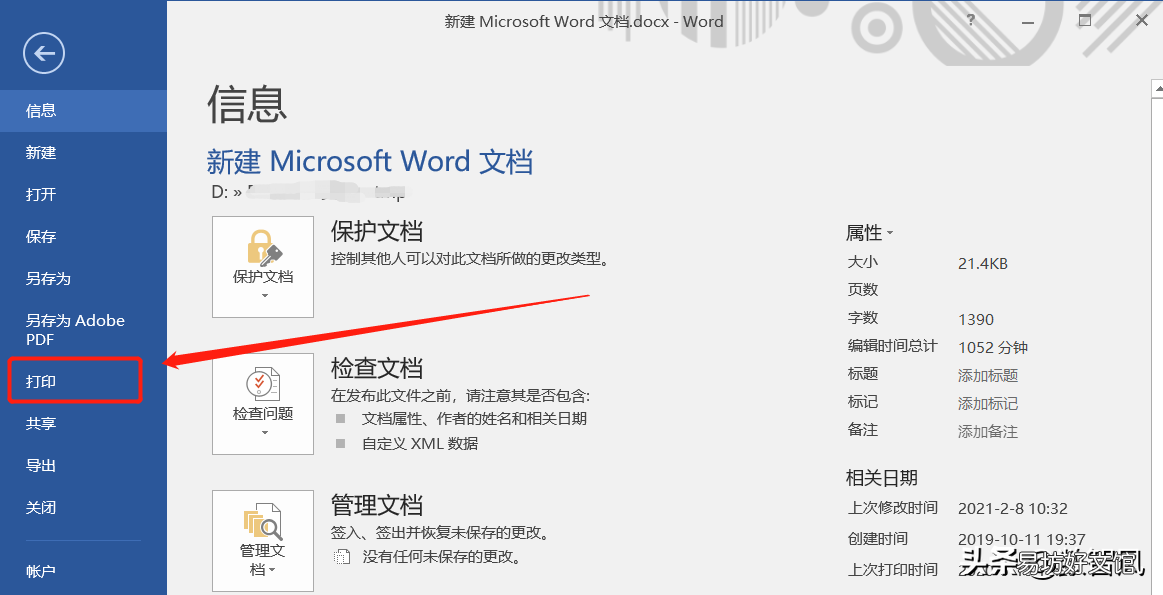
Task: Open the 帐户 account page
Action: (83, 571)
